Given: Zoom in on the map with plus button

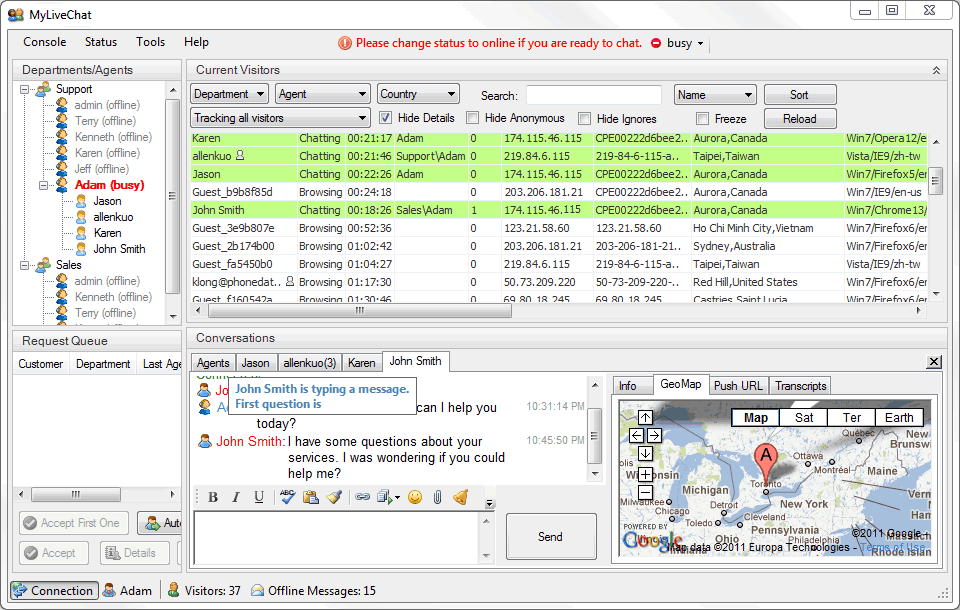Looking at the screenshot, I should tap(645, 474).
